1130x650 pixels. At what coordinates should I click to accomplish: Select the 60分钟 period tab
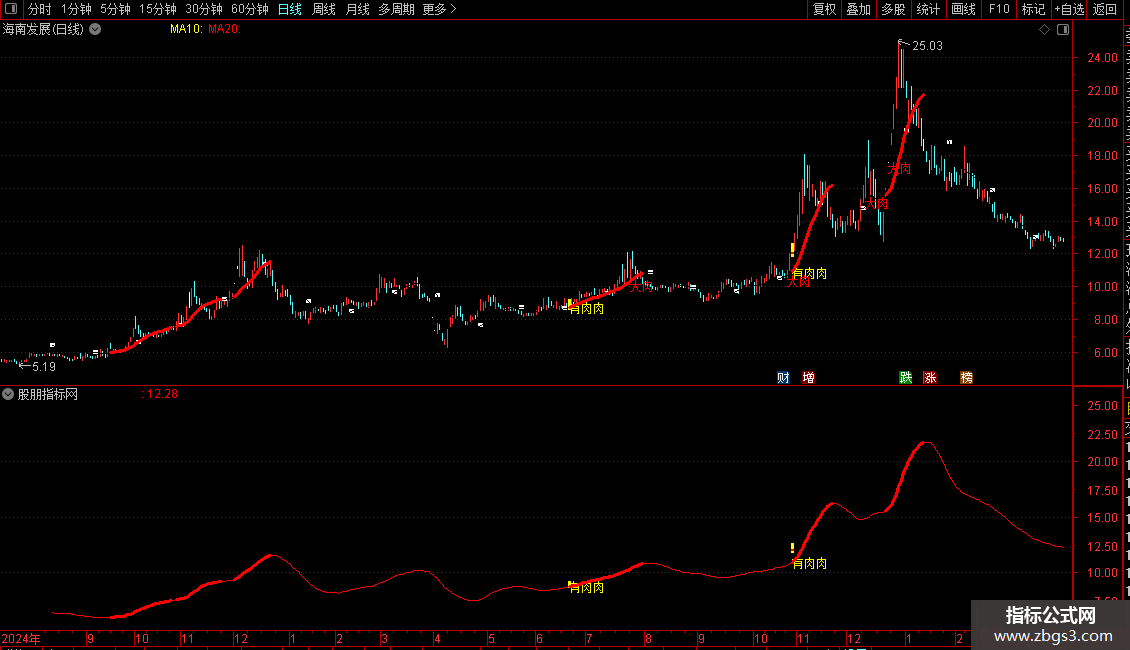coord(250,9)
